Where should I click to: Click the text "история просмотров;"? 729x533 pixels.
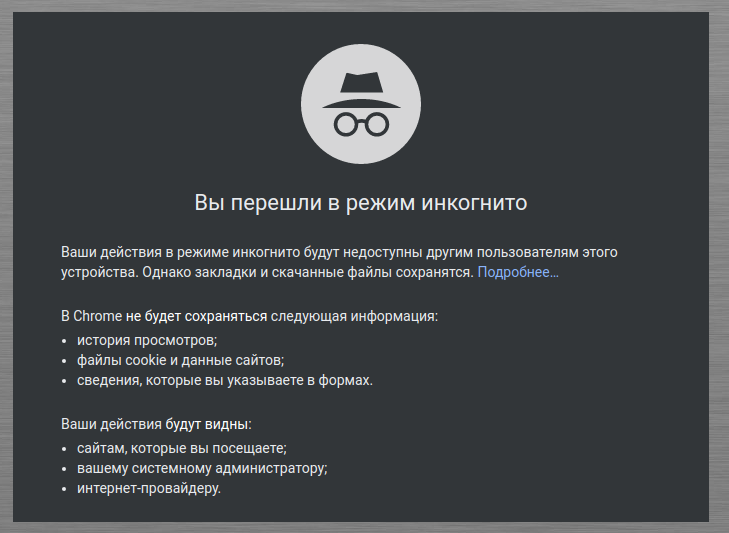click(x=147, y=340)
